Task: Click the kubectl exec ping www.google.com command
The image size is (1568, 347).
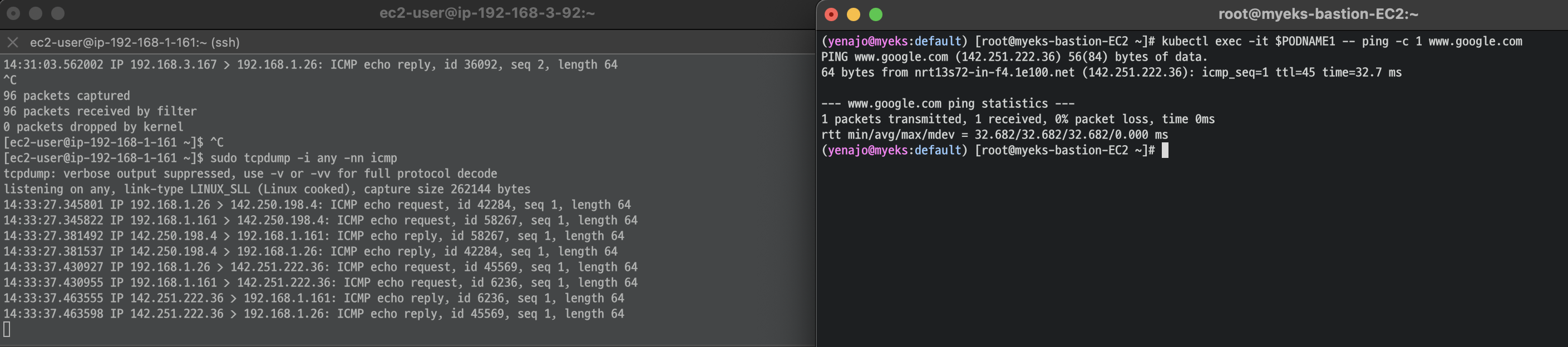Action: tap(1342, 41)
